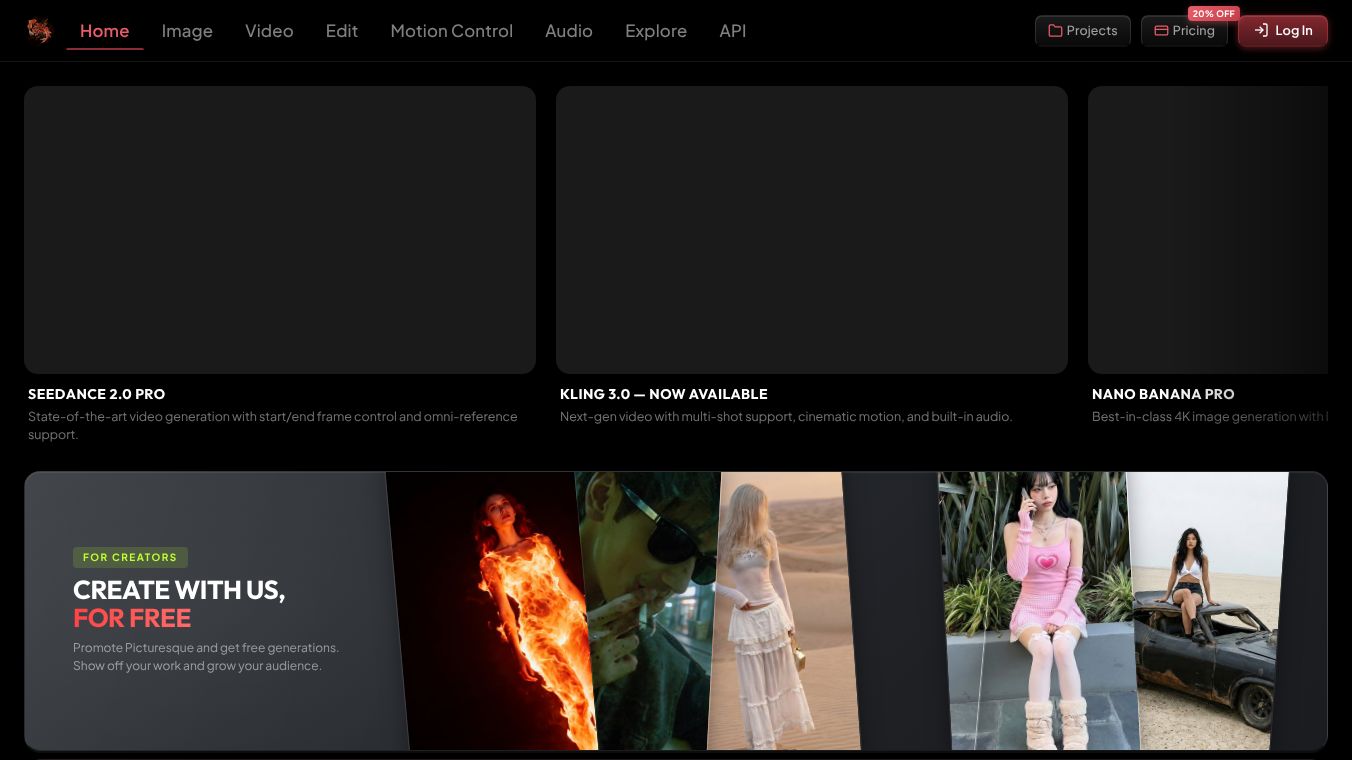Switch to the Video tab
Viewport: 1352px width, 760px height.
point(269,31)
